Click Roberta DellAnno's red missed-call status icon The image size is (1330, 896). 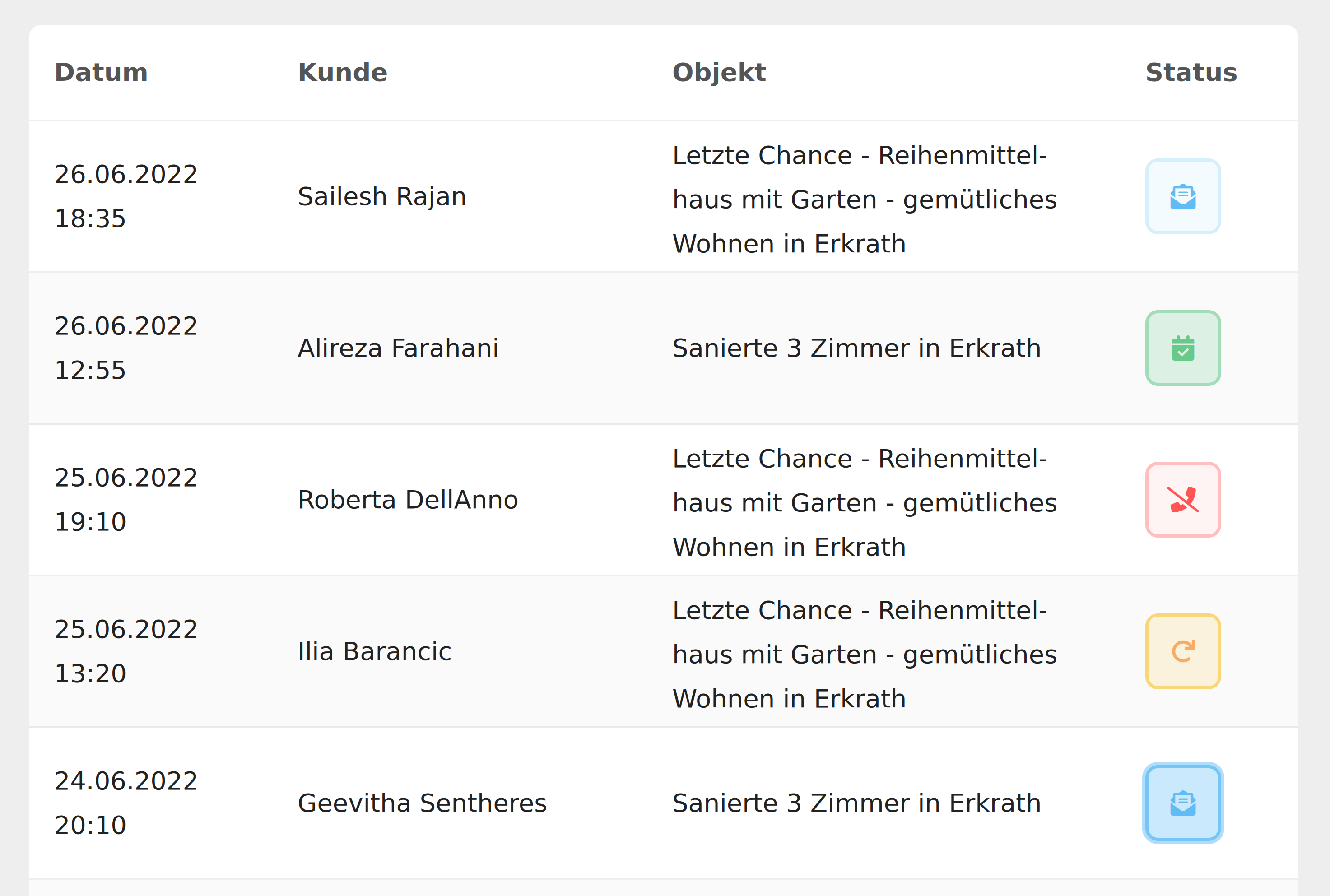click(x=1182, y=499)
